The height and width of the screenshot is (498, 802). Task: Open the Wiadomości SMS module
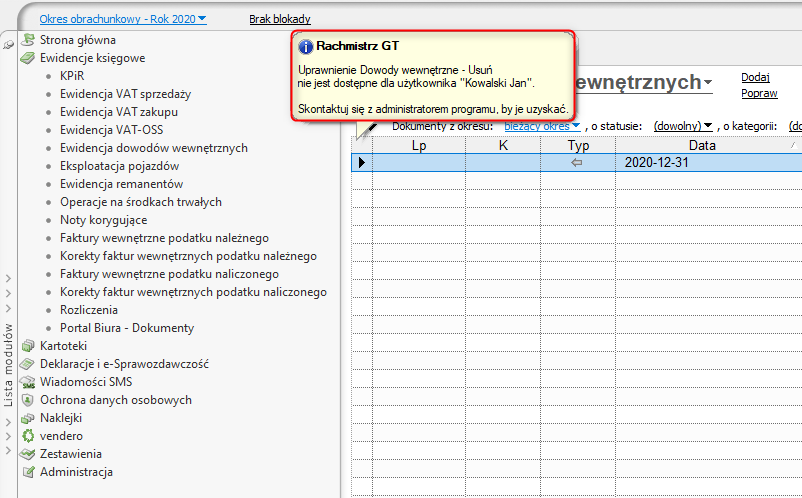coord(86,382)
